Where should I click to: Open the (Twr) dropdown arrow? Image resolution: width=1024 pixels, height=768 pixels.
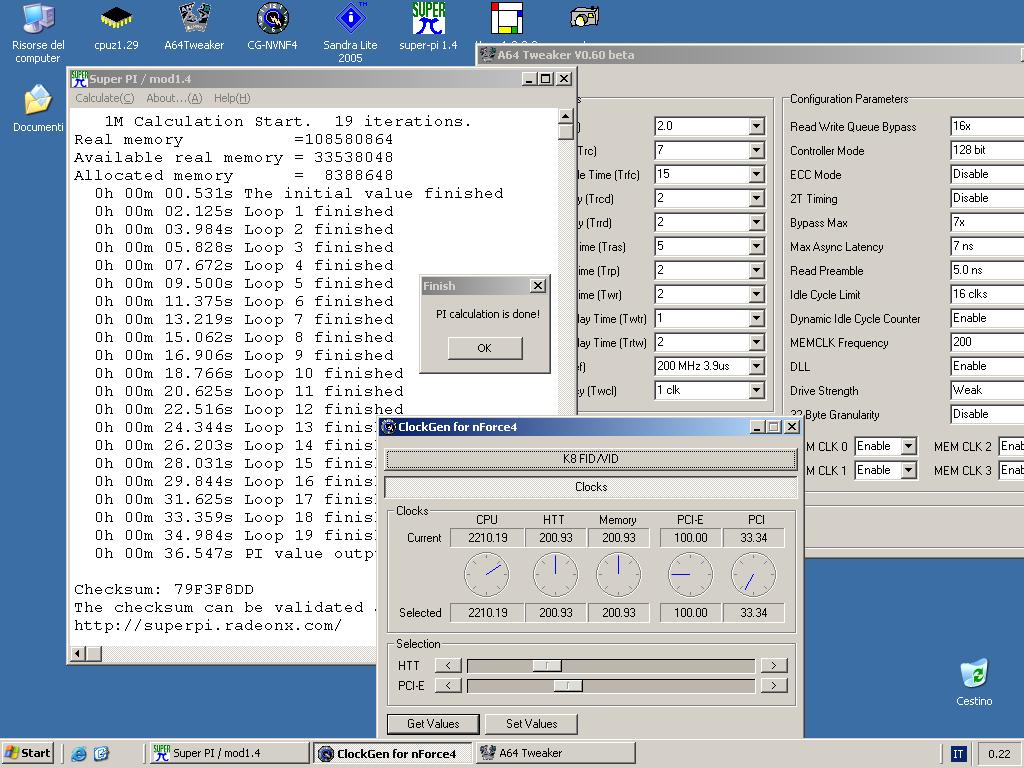click(756, 294)
